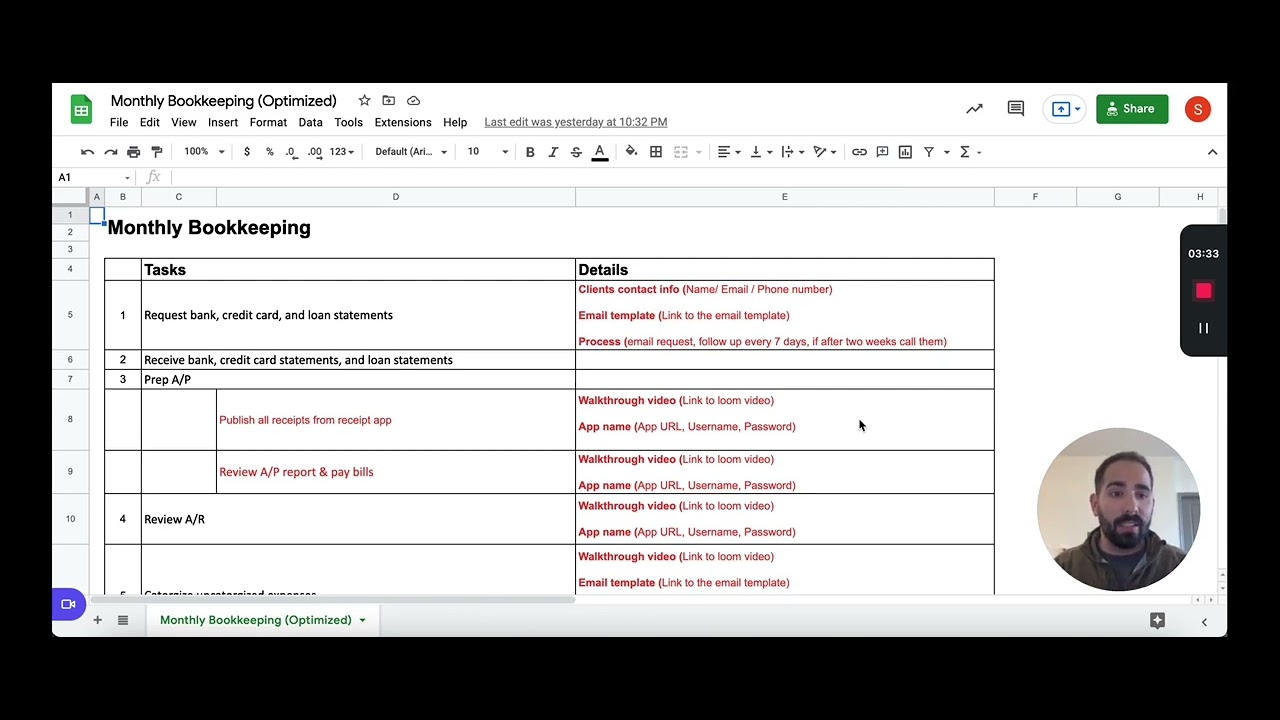Click the Insert comment icon
Viewport: 1280px width, 720px height.
pyautogui.click(x=882, y=152)
